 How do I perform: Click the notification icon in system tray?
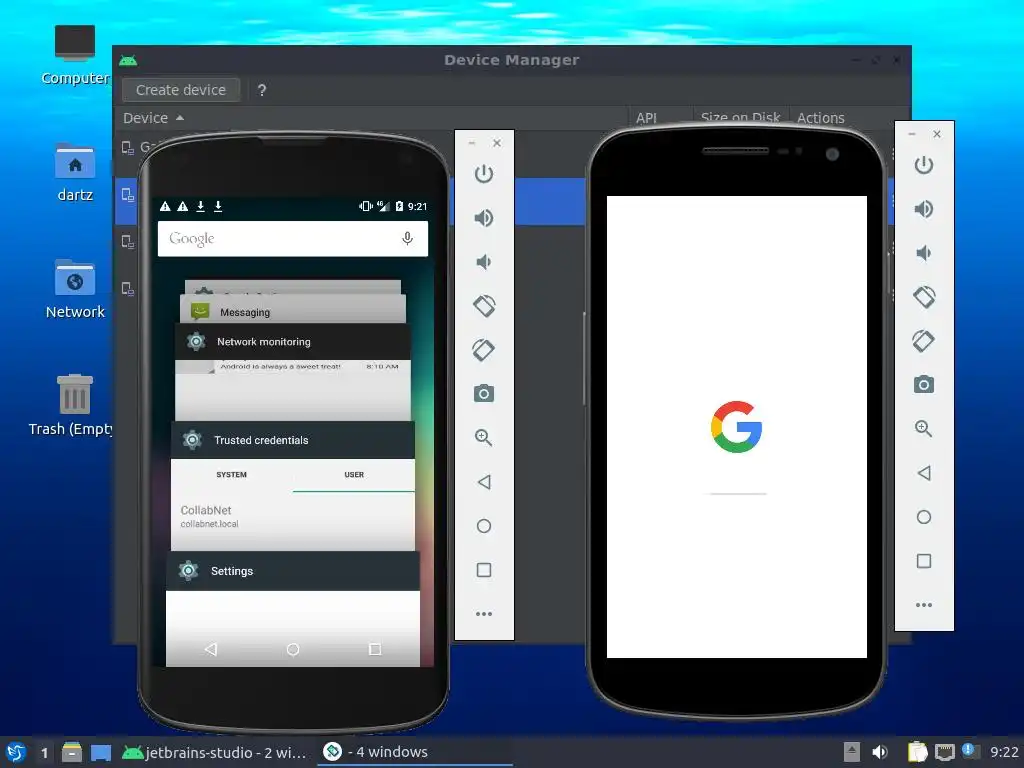[968, 751]
